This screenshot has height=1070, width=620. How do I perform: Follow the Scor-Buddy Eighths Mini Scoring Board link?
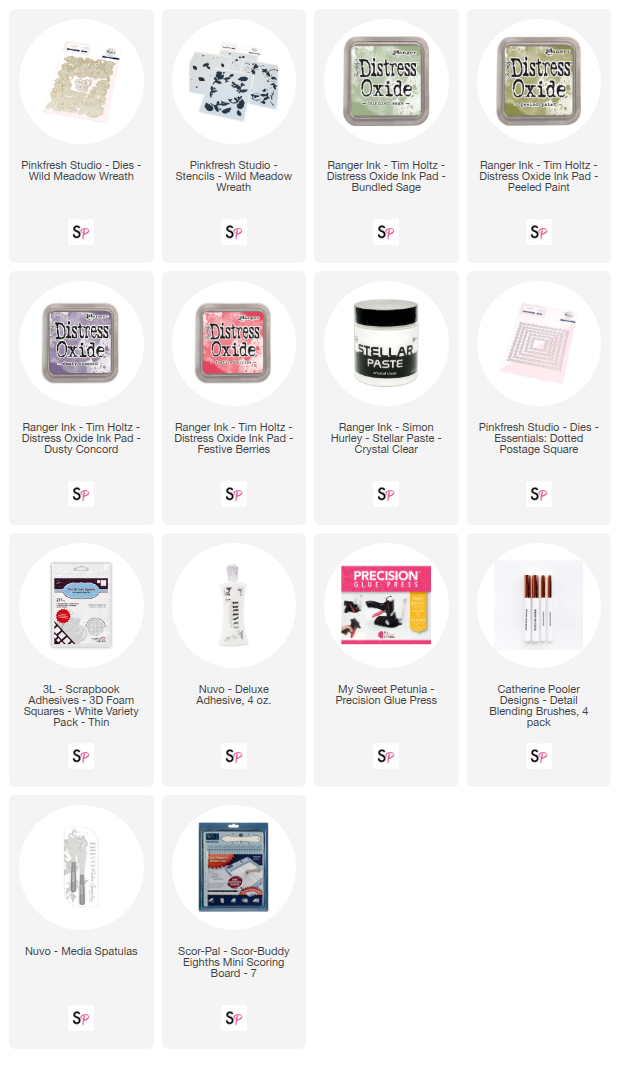pyautogui.click(x=234, y=962)
